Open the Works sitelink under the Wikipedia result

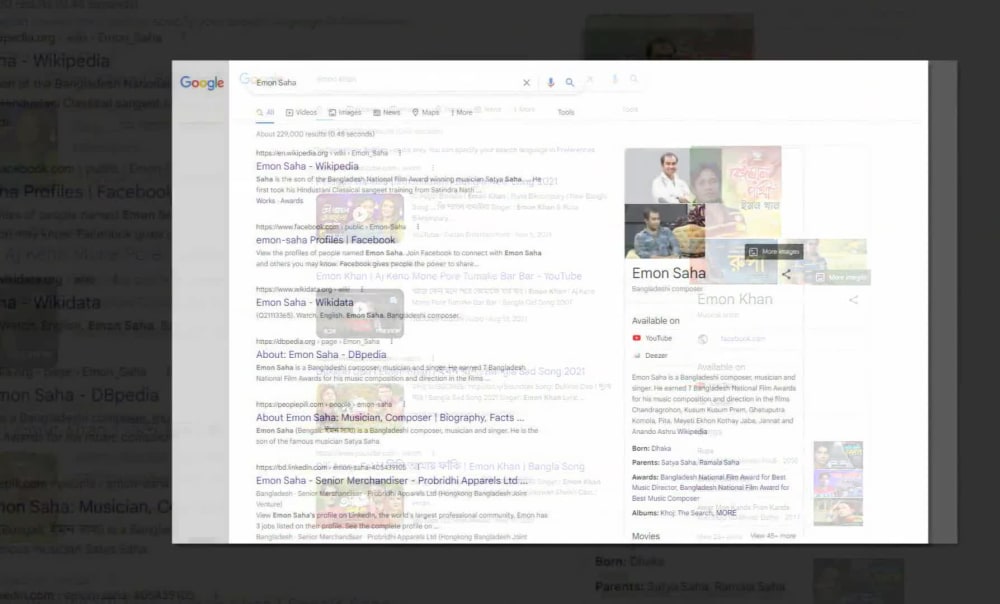266,200
